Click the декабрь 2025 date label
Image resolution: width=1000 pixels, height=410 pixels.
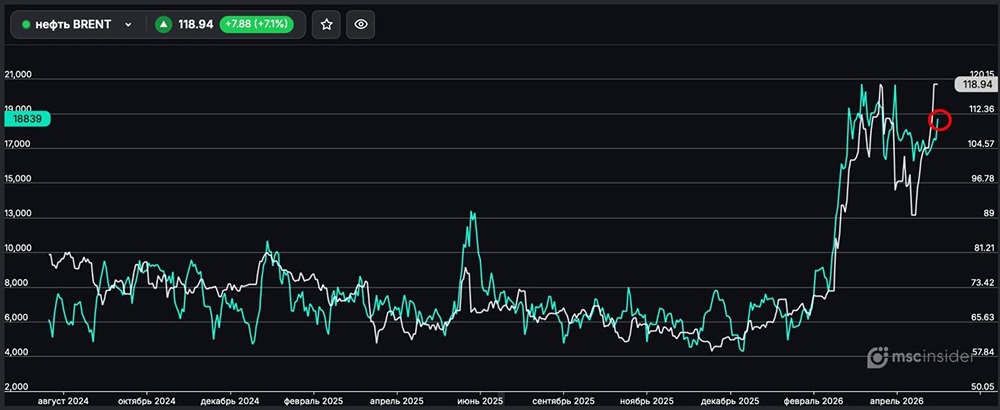pos(728,400)
